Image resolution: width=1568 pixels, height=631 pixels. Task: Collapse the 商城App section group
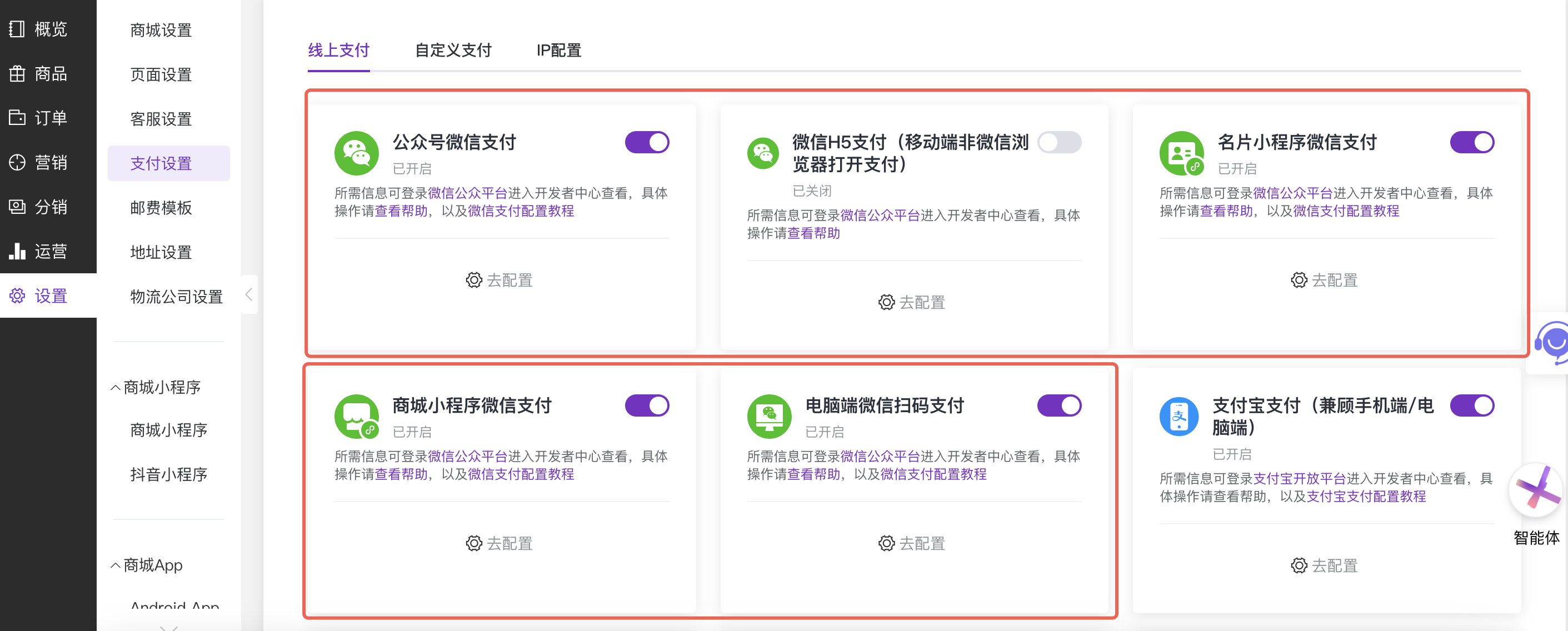tap(116, 565)
